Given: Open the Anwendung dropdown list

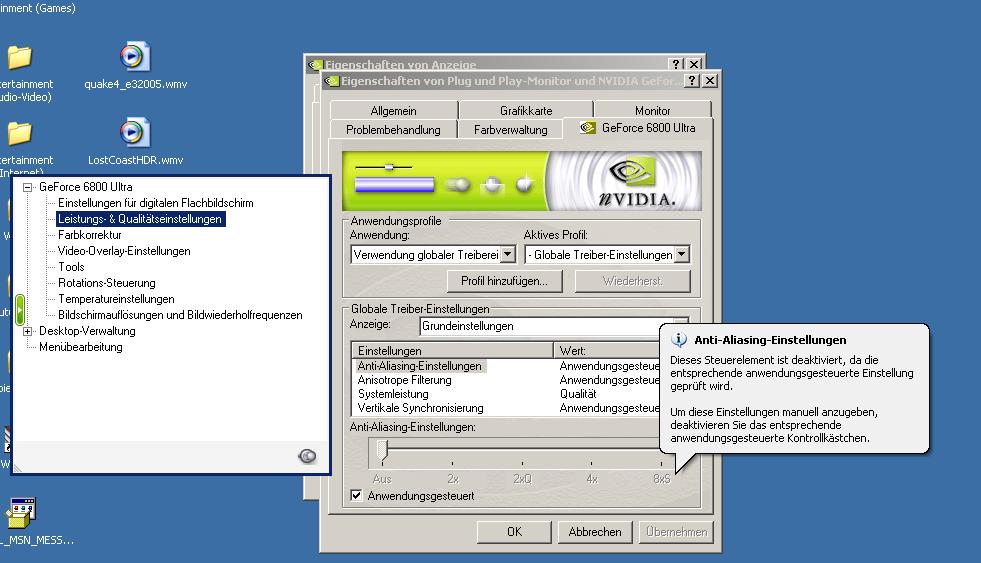Looking at the screenshot, I should 509,255.
